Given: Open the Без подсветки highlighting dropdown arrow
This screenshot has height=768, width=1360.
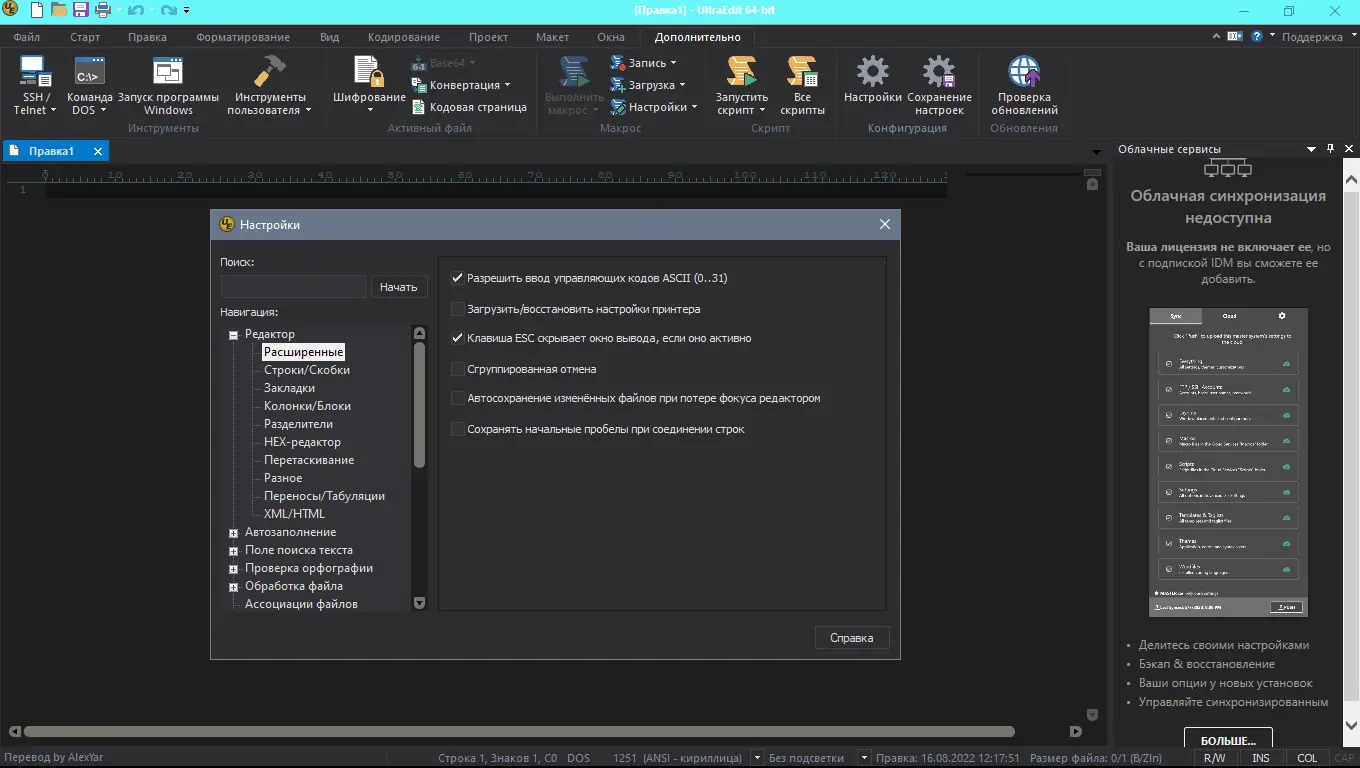Looking at the screenshot, I should [x=865, y=758].
